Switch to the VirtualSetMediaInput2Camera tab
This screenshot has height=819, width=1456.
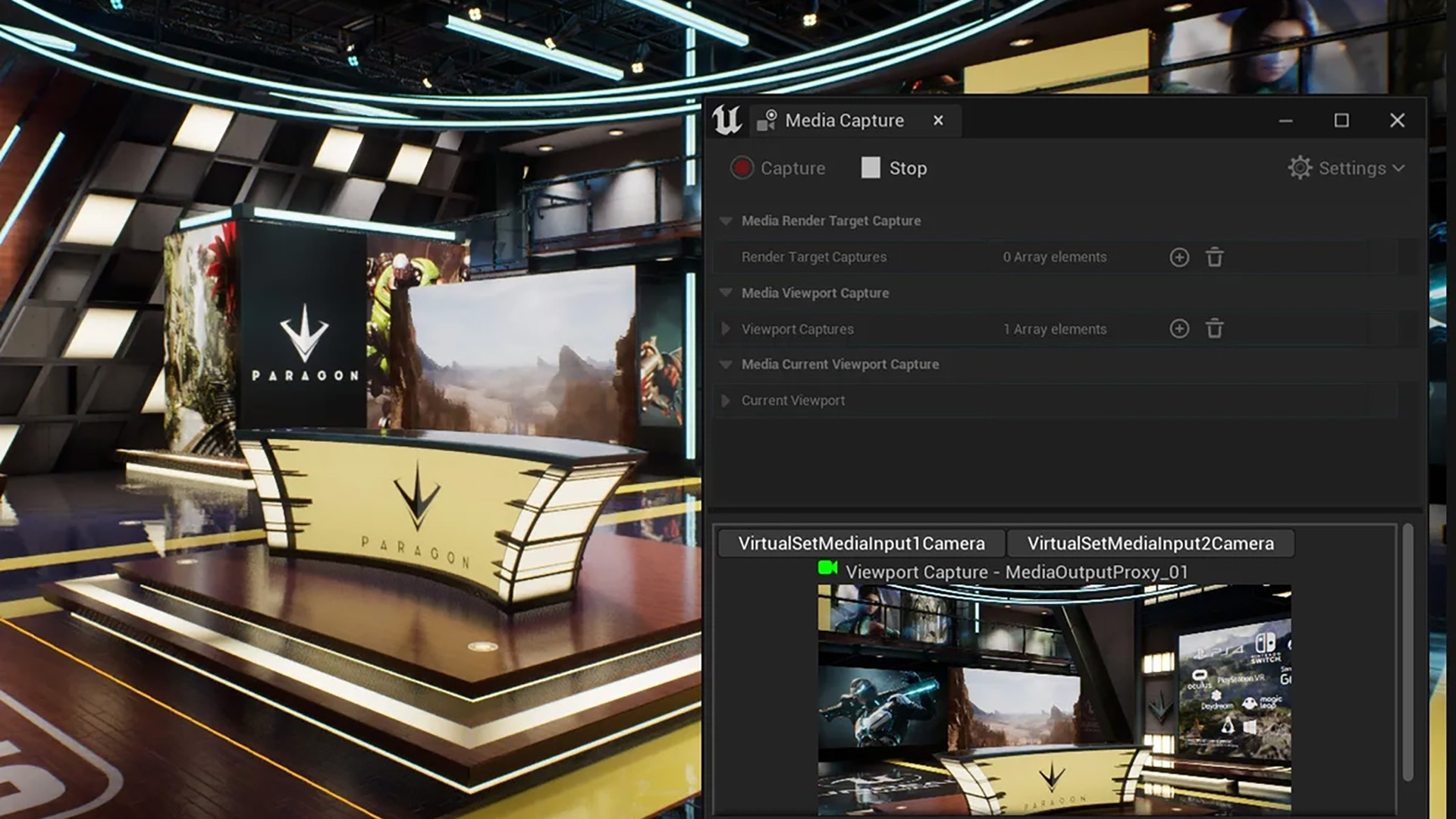click(1150, 543)
